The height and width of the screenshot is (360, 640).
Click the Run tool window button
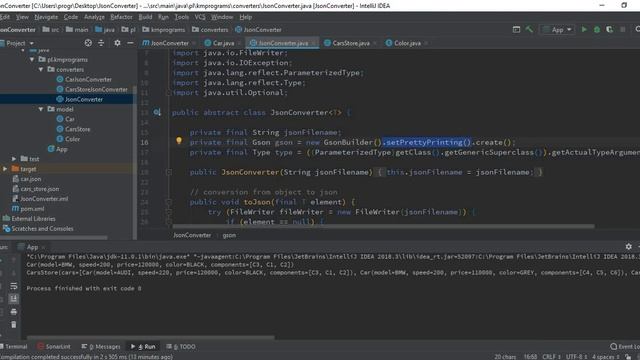(143, 347)
